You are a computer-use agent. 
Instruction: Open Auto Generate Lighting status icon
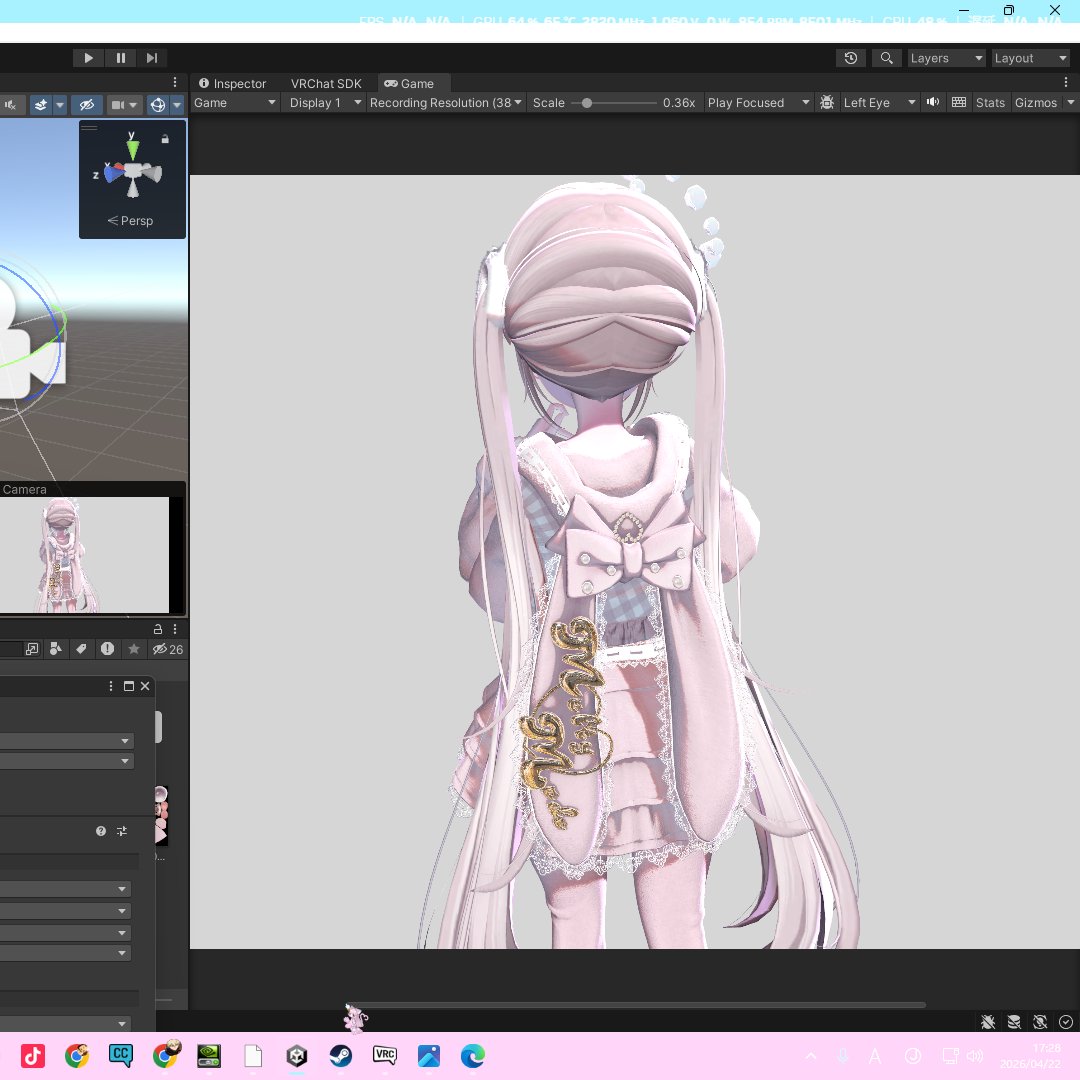[1040, 1022]
